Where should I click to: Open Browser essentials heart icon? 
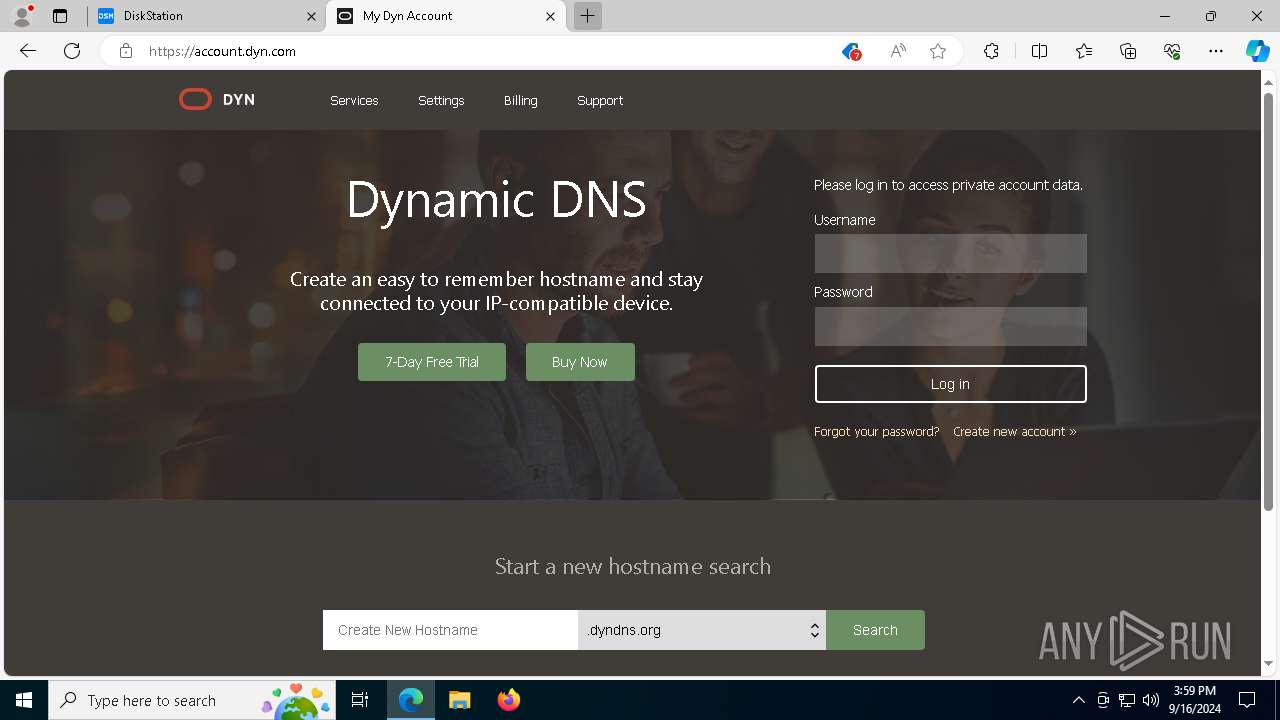1172,51
